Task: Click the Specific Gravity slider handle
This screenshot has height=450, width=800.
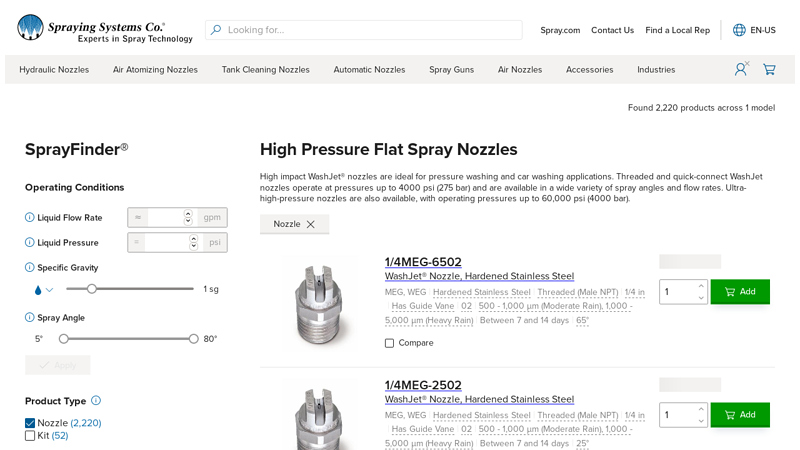Action: point(91,289)
